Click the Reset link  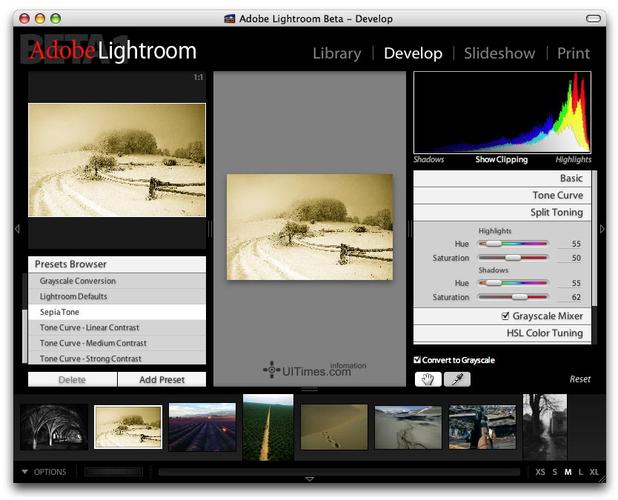(580, 379)
